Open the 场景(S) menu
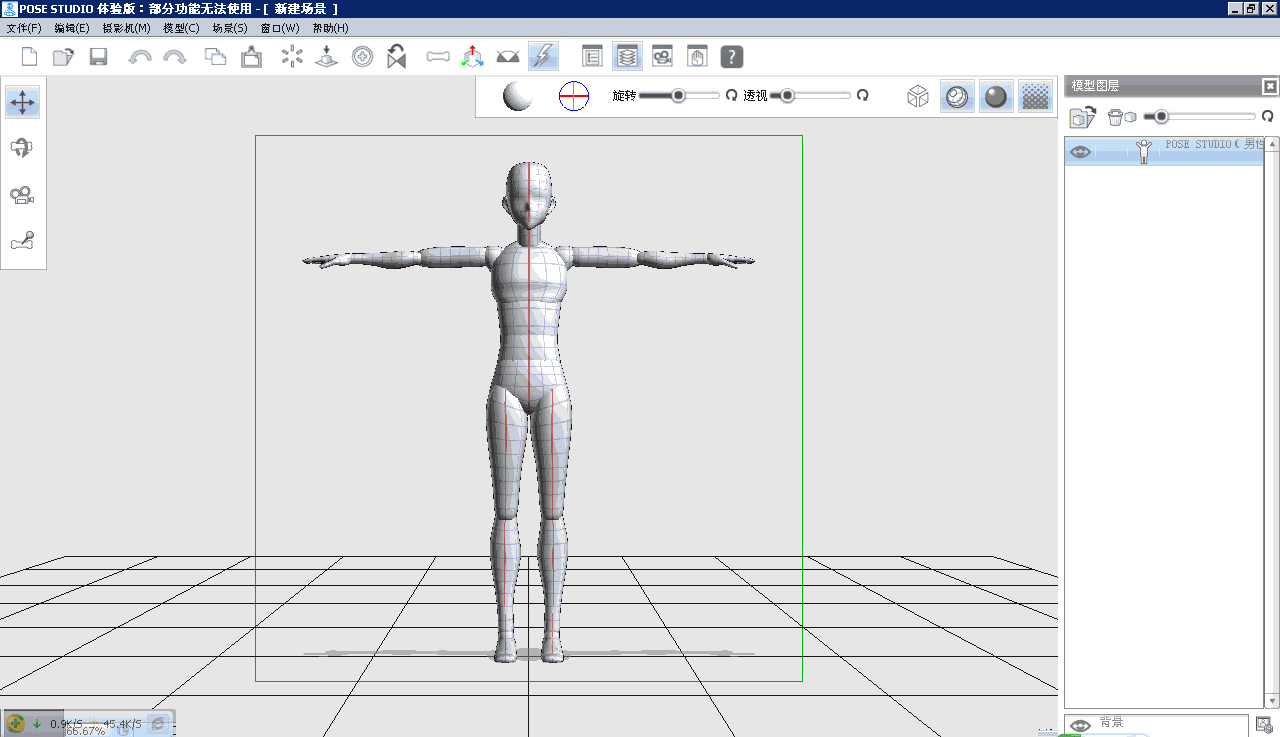 click(230, 28)
